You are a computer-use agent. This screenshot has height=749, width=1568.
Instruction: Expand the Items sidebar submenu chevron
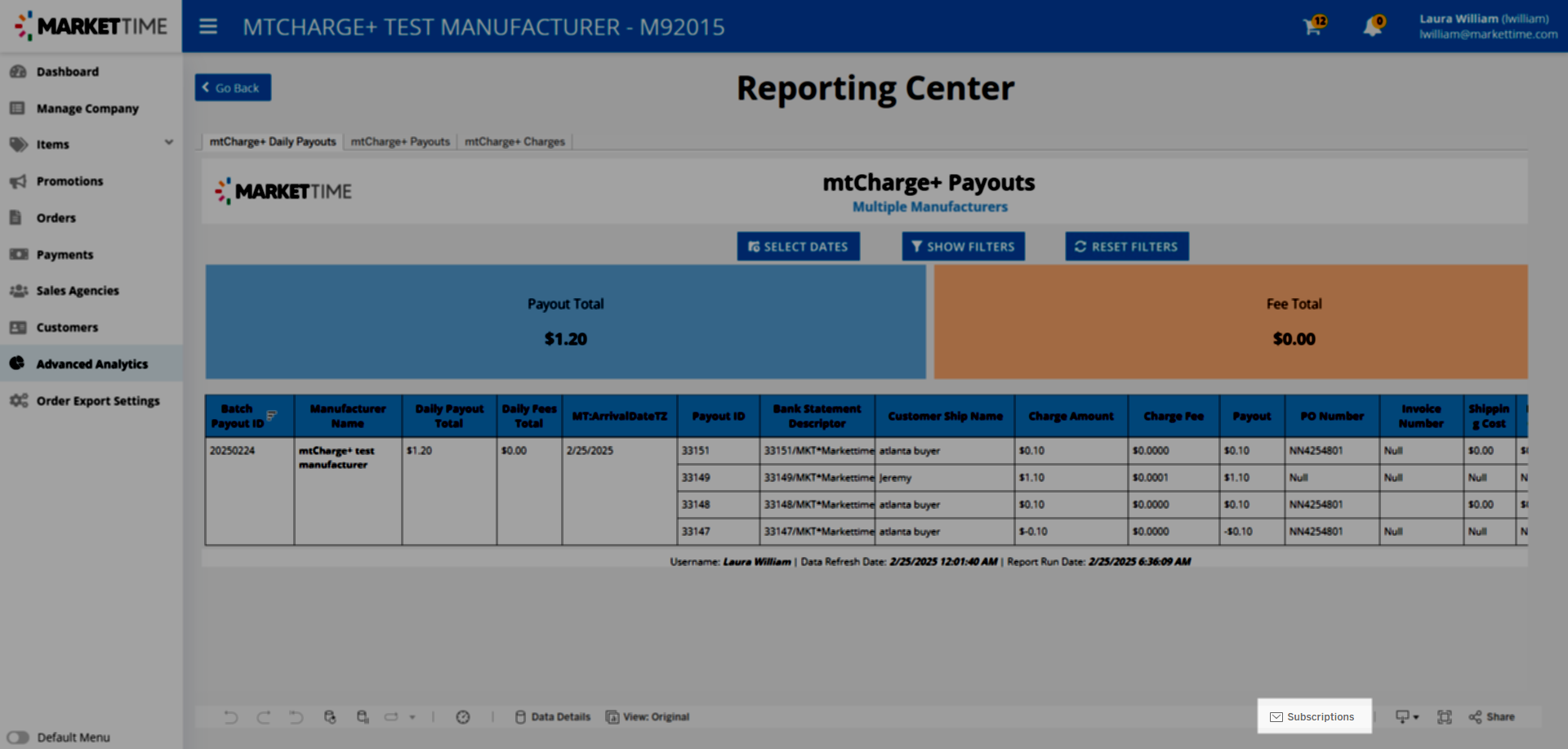[169, 142]
